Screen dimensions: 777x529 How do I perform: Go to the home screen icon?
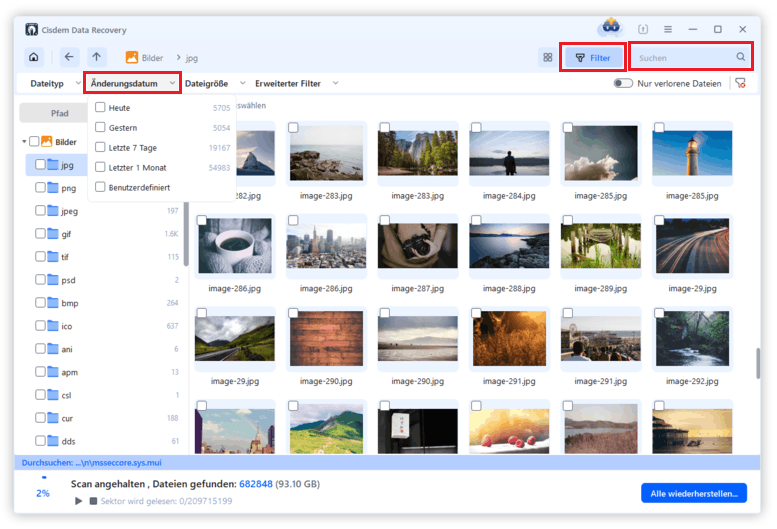[x=34, y=58]
